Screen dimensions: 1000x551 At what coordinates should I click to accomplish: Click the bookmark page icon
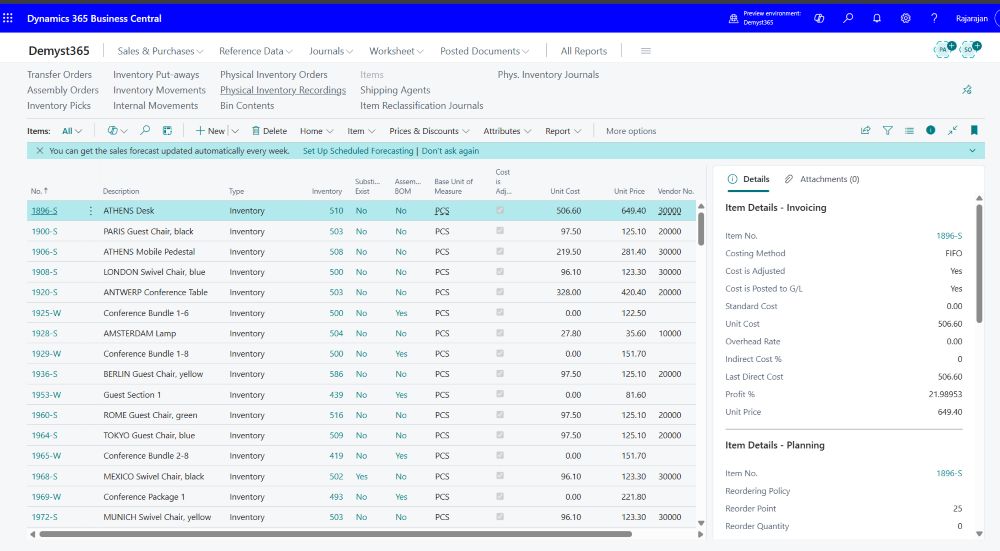[x=974, y=130]
